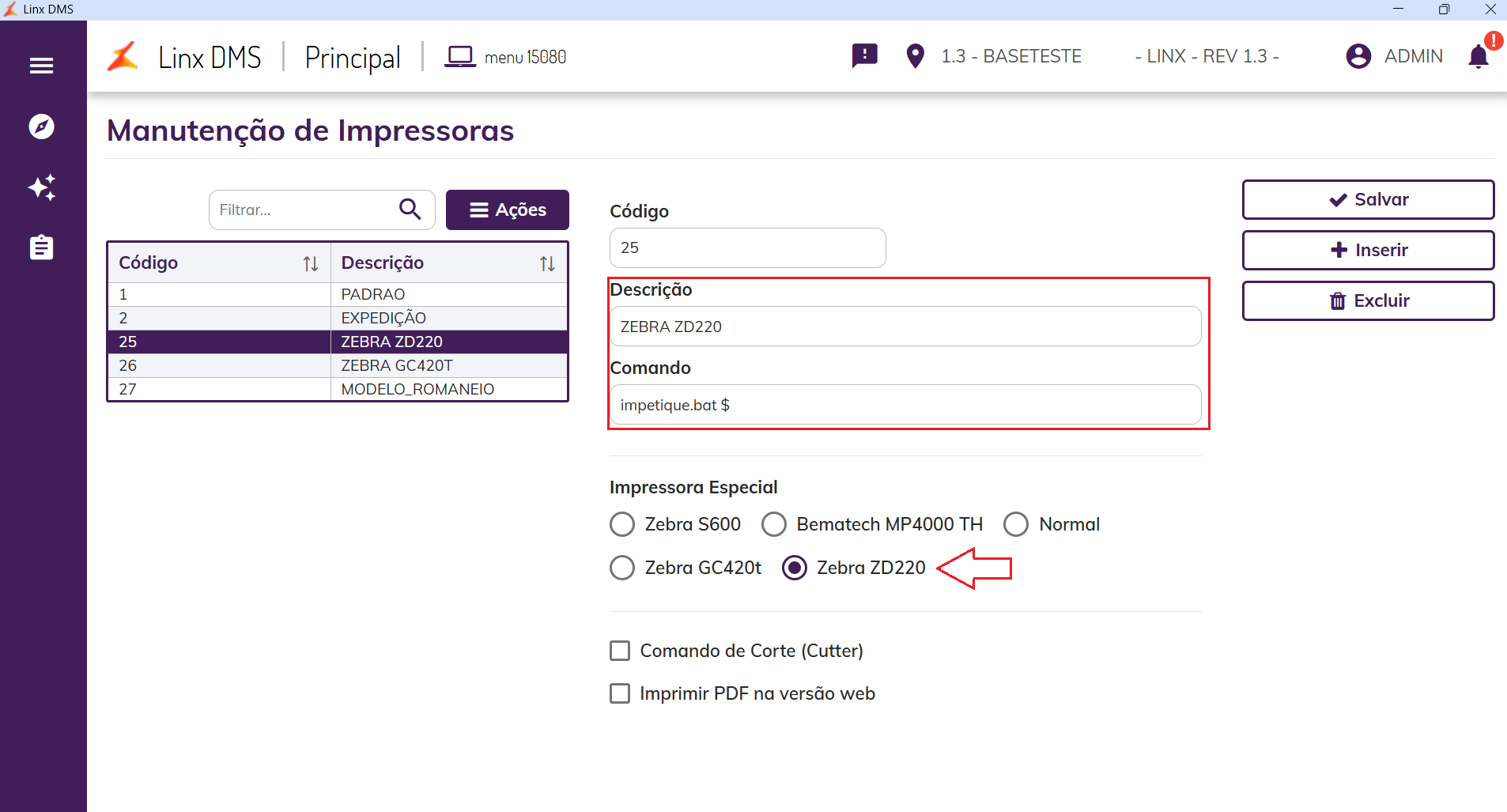This screenshot has height=812, width=1507.
Task: Select the Normal printer radio option
Action: [x=1015, y=524]
